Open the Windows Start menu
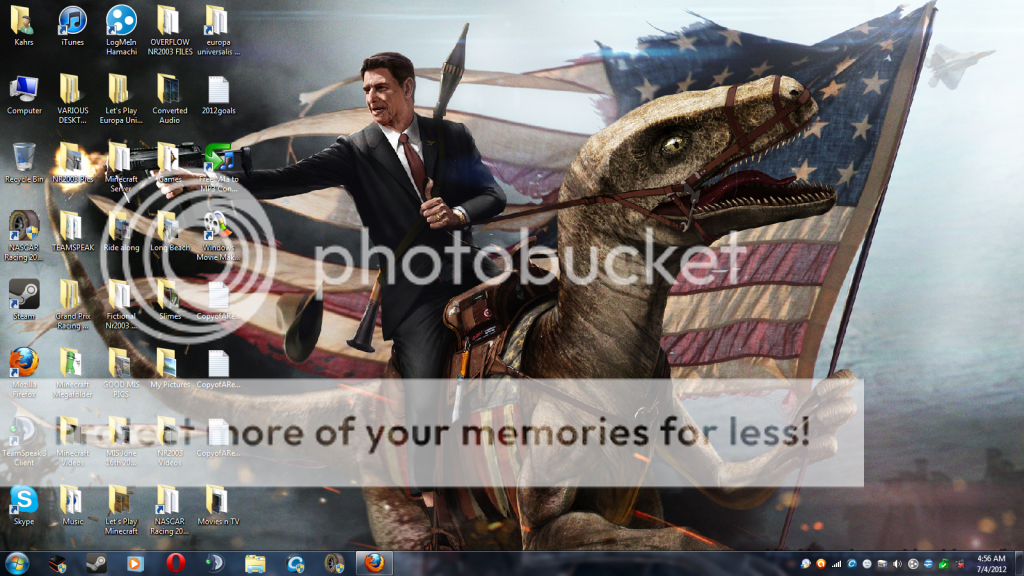The height and width of the screenshot is (576, 1024). (x=16, y=564)
